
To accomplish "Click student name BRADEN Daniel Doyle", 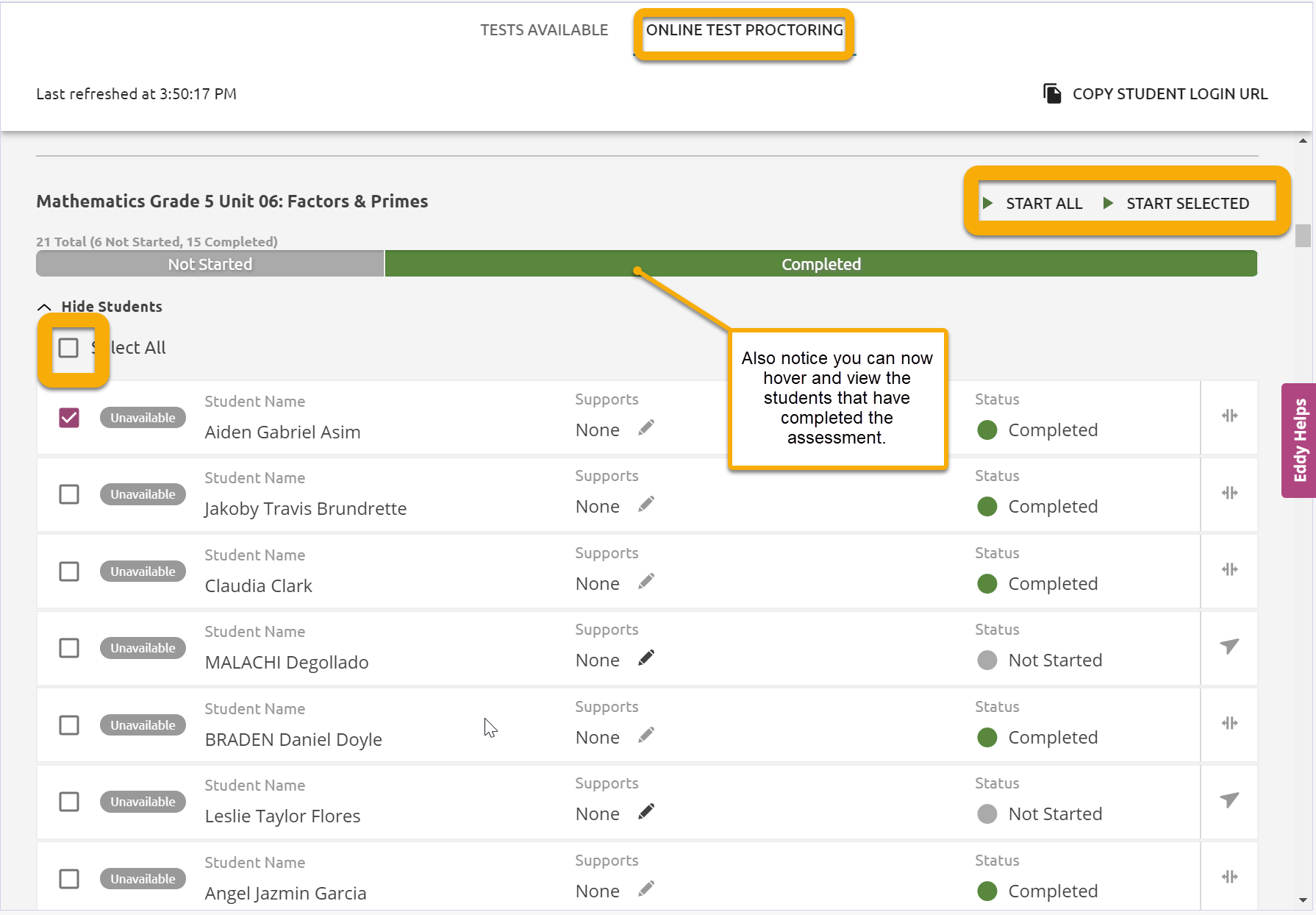I will click(293, 740).
